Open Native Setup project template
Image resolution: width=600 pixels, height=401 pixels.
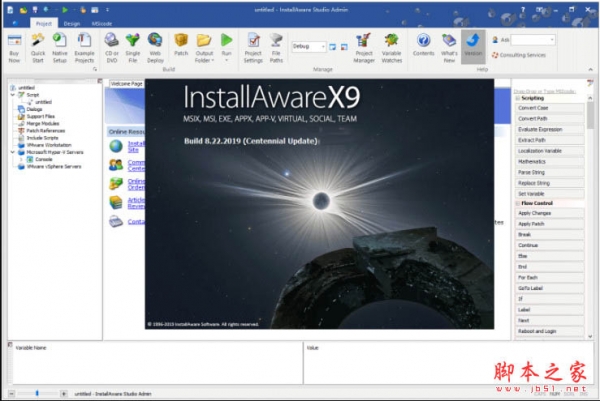pyautogui.click(x=60, y=48)
